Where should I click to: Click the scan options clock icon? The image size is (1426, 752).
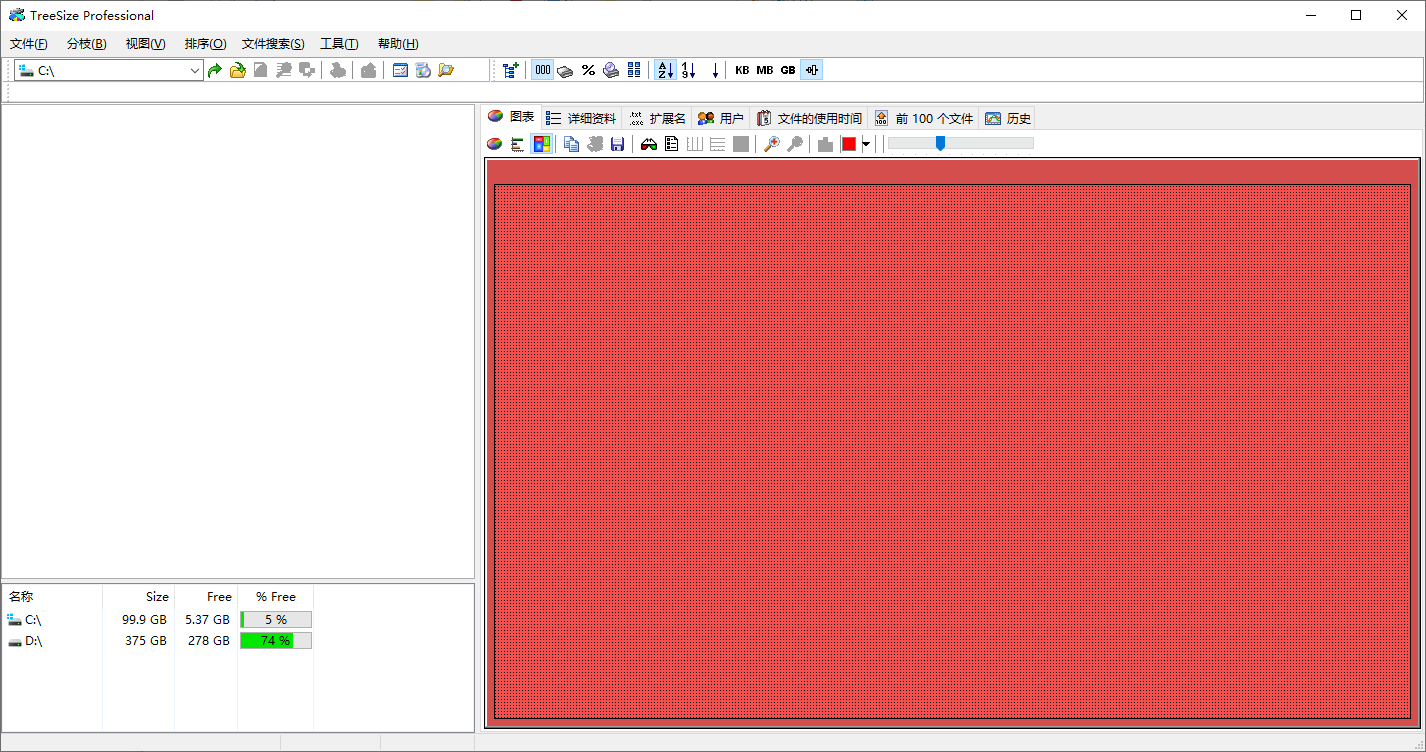423,70
